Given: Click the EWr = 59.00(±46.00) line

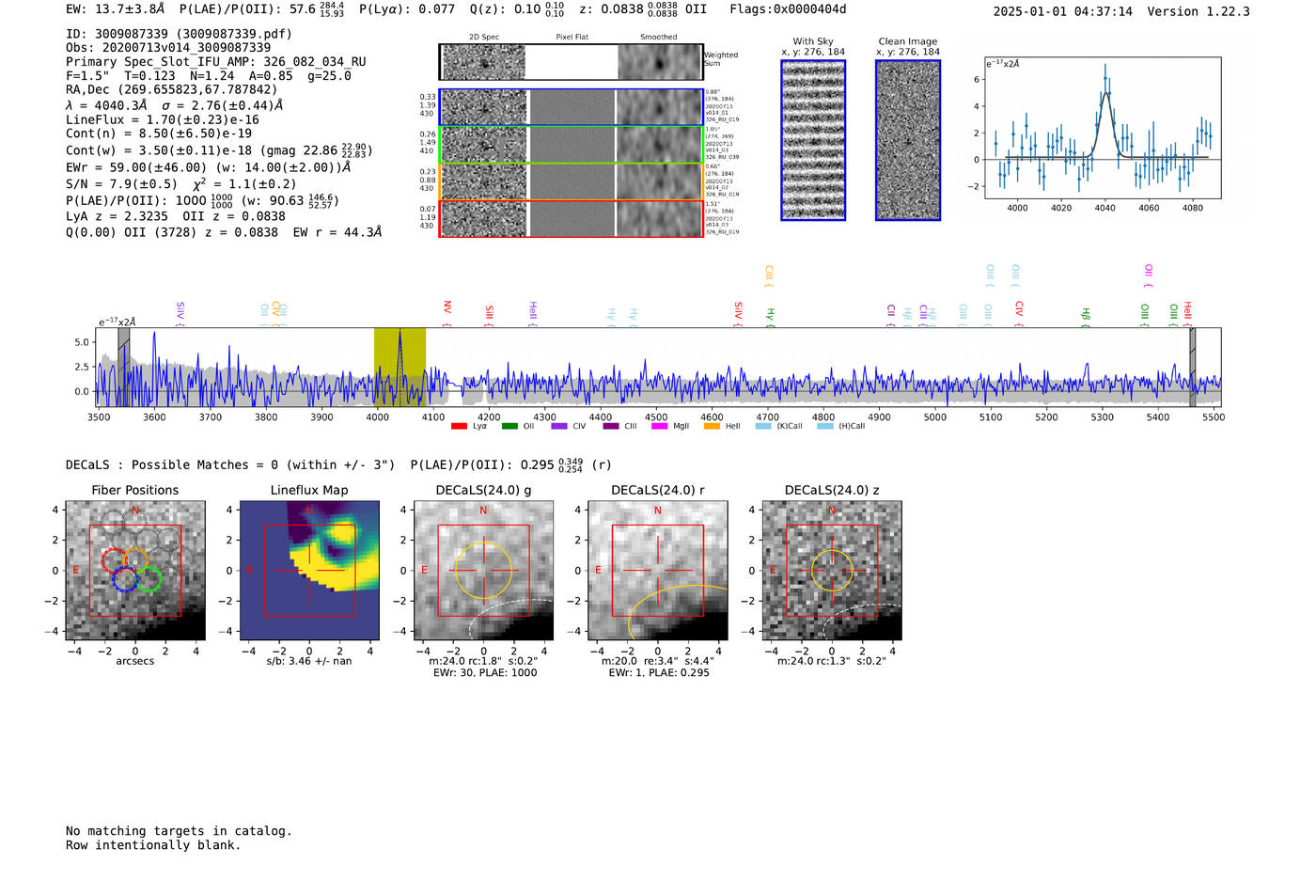Looking at the screenshot, I should [x=209, y=167].
